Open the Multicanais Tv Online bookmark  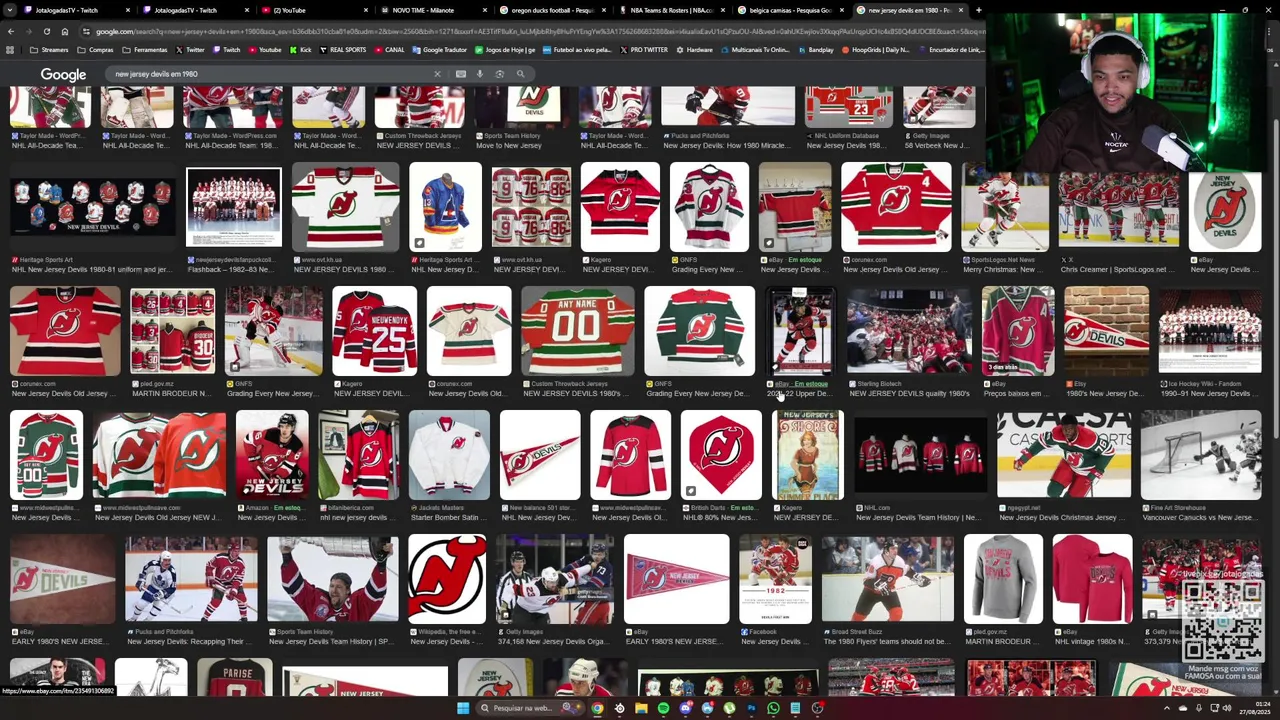(756, 49)
